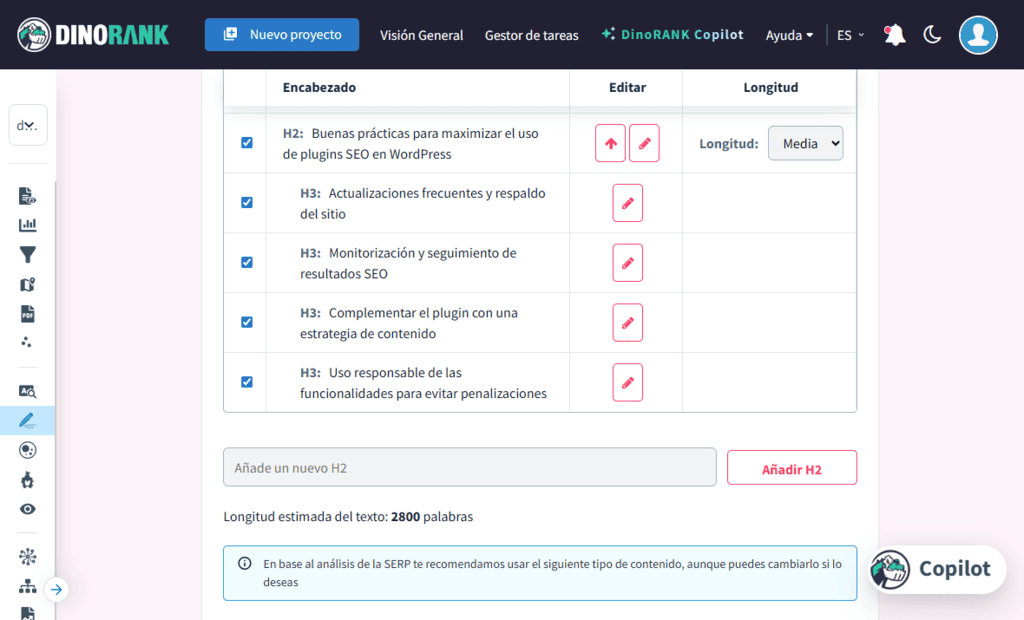Click the Añade un nuevo H2 input field

[469, 467]
